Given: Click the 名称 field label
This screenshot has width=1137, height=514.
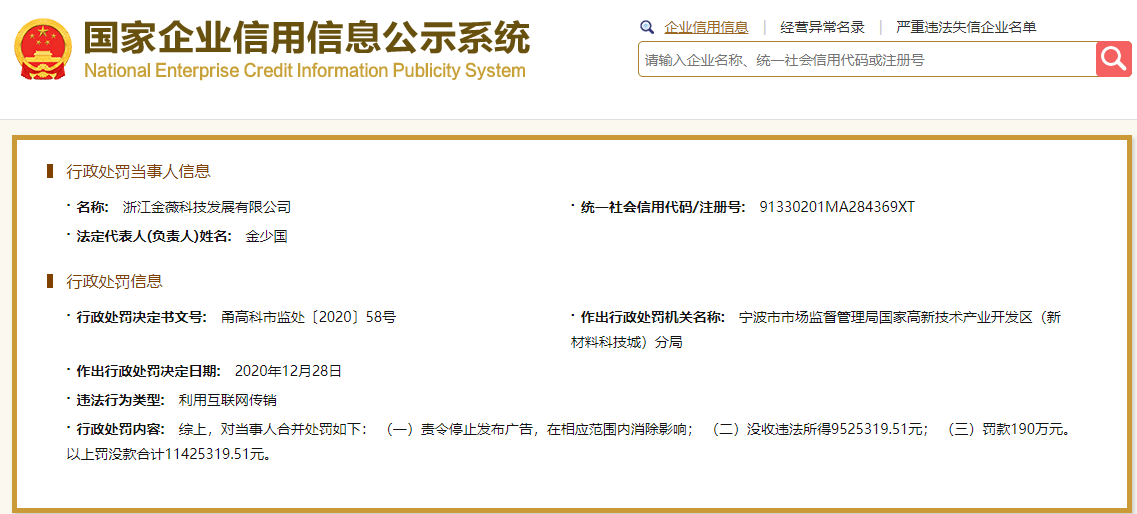Looking at the screenshot, I should [x=93, y=207].
